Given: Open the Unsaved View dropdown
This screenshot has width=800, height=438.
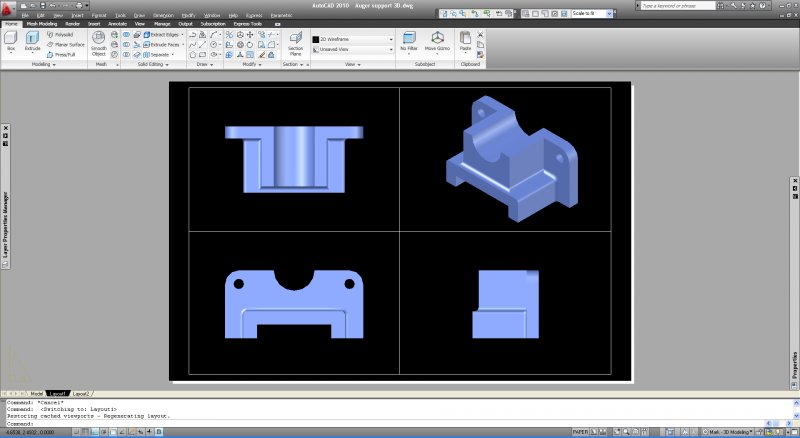Looking at the screenshot, I should (x=353, y=50).
